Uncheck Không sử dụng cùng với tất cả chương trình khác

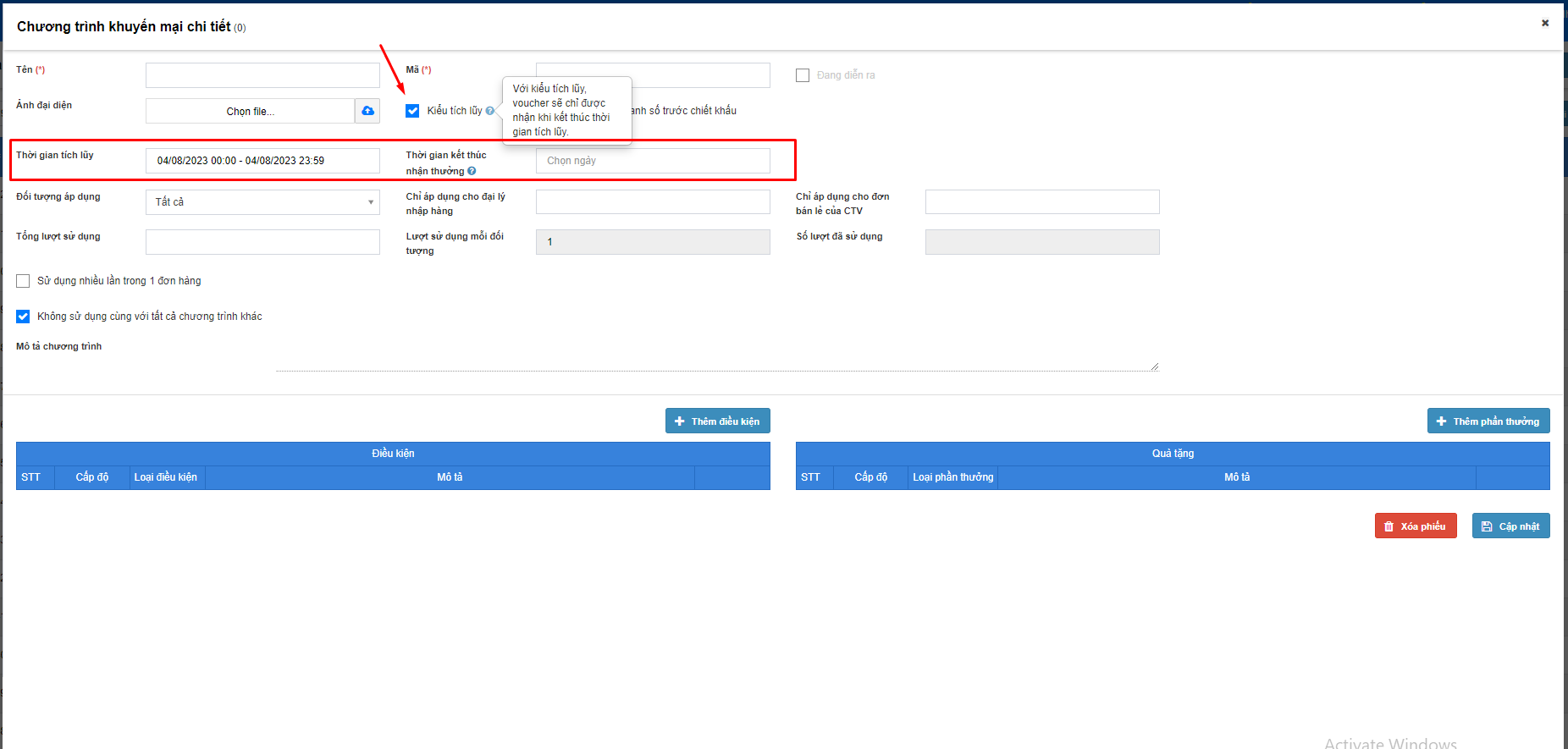[23, 317]
